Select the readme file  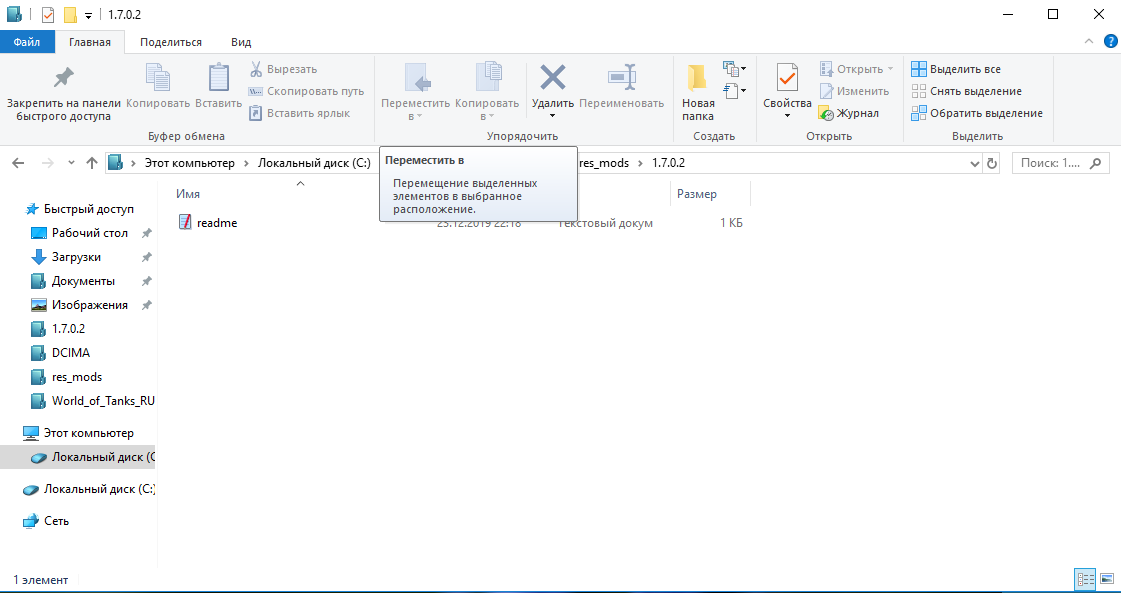217,223
